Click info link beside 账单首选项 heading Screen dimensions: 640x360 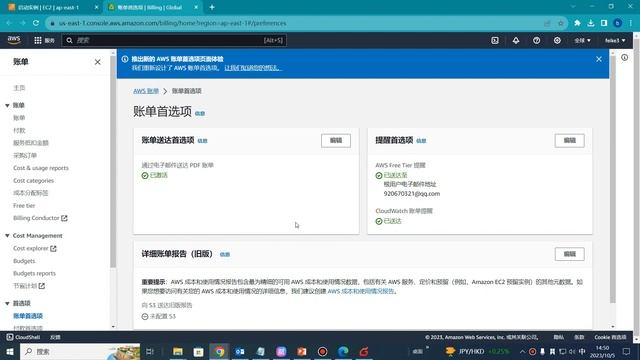200,113
